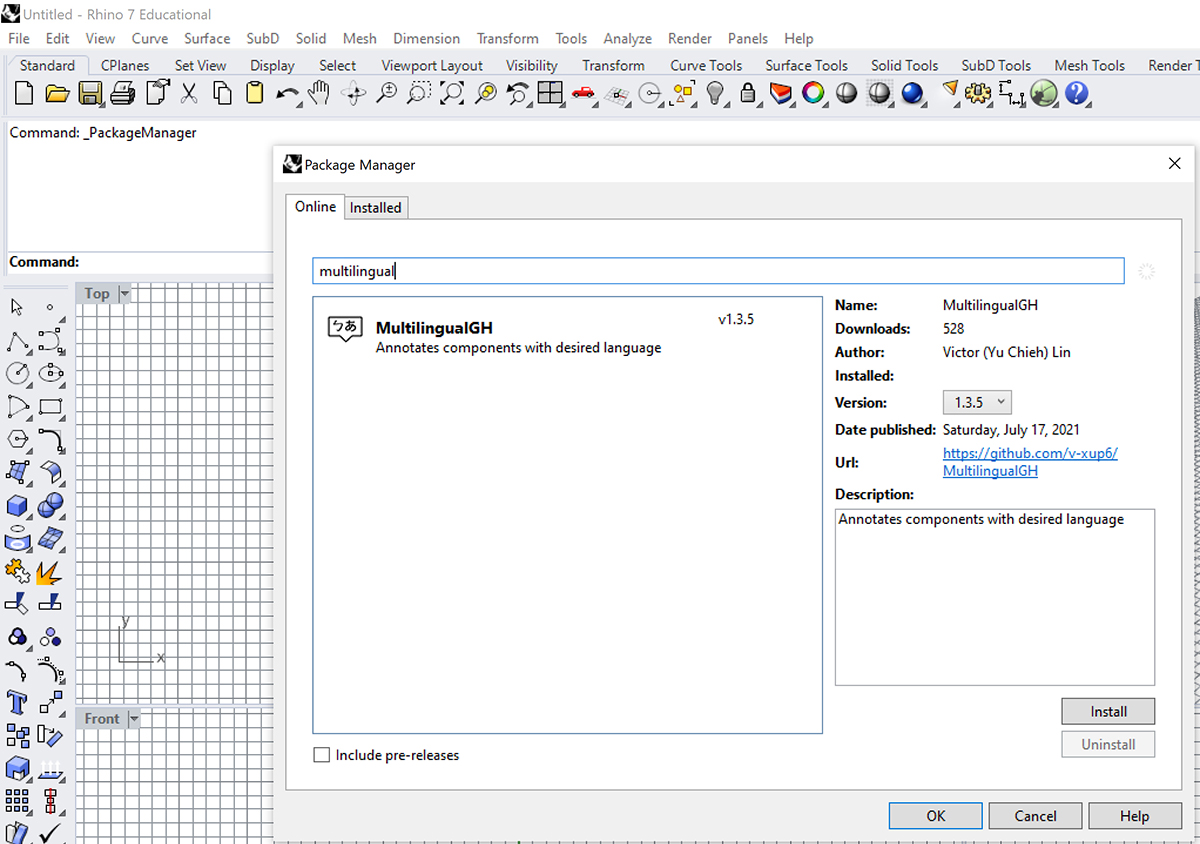This screenshot has height=844, width=1200.
Task: Select the Online tab in Package Manager
Action: tap(315, 206)
